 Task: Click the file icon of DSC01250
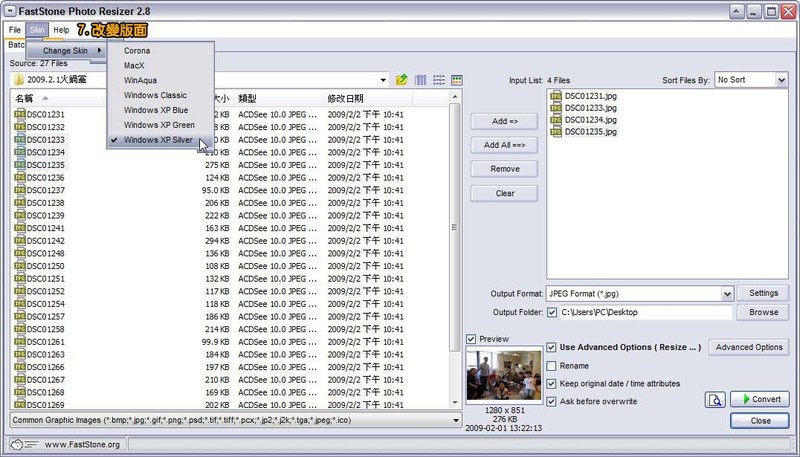pos(20,266)
